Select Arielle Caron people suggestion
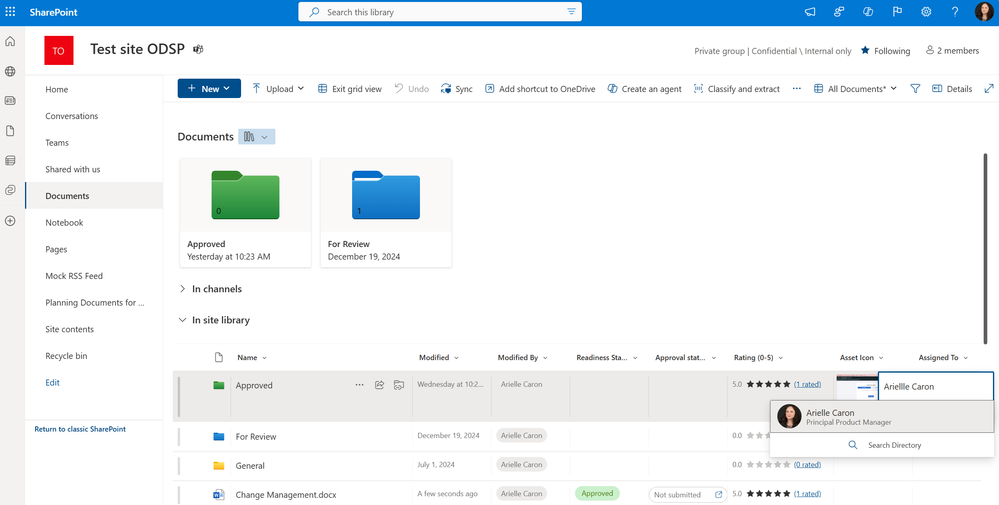 882,416
